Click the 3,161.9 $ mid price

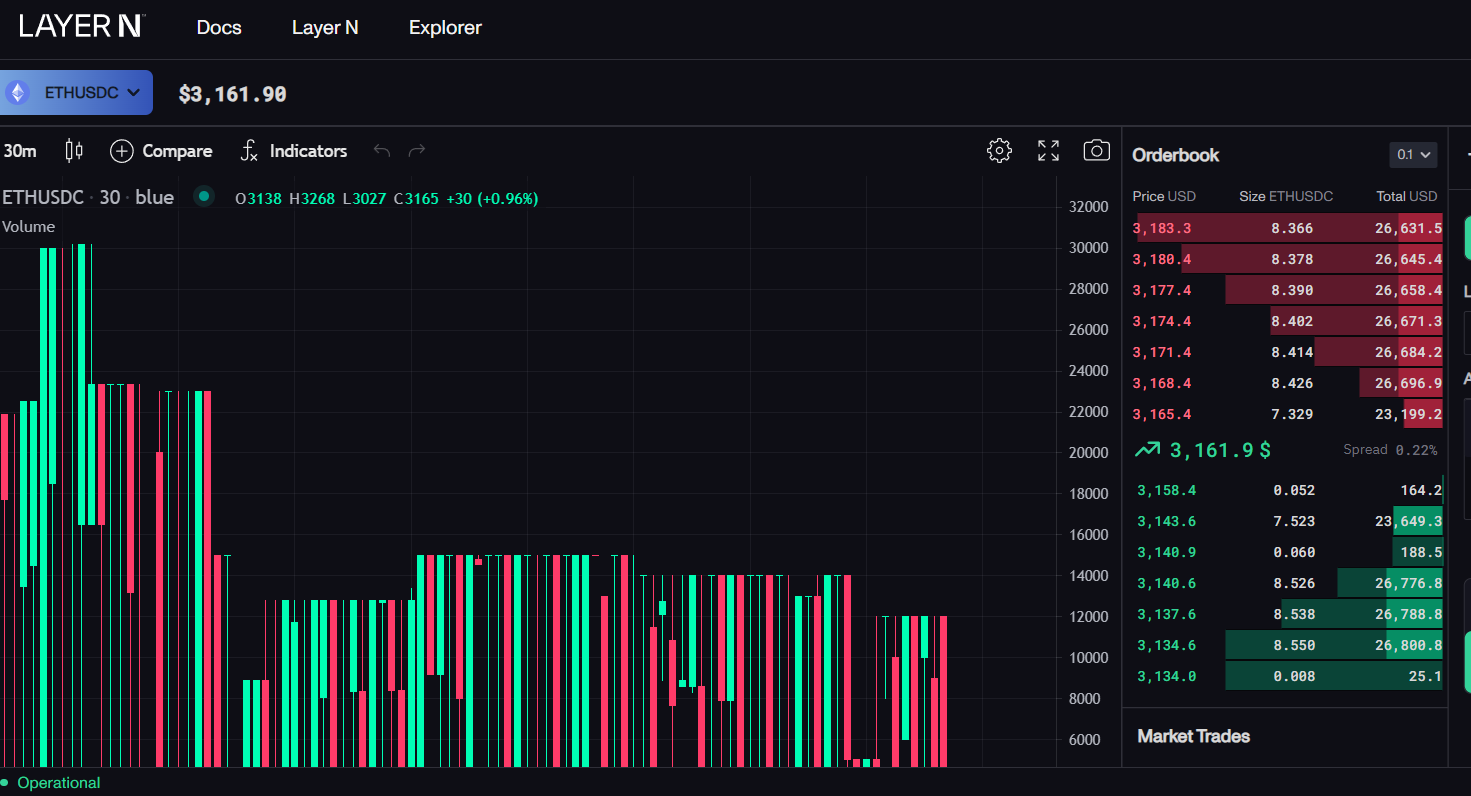[x=1220, y=450]
